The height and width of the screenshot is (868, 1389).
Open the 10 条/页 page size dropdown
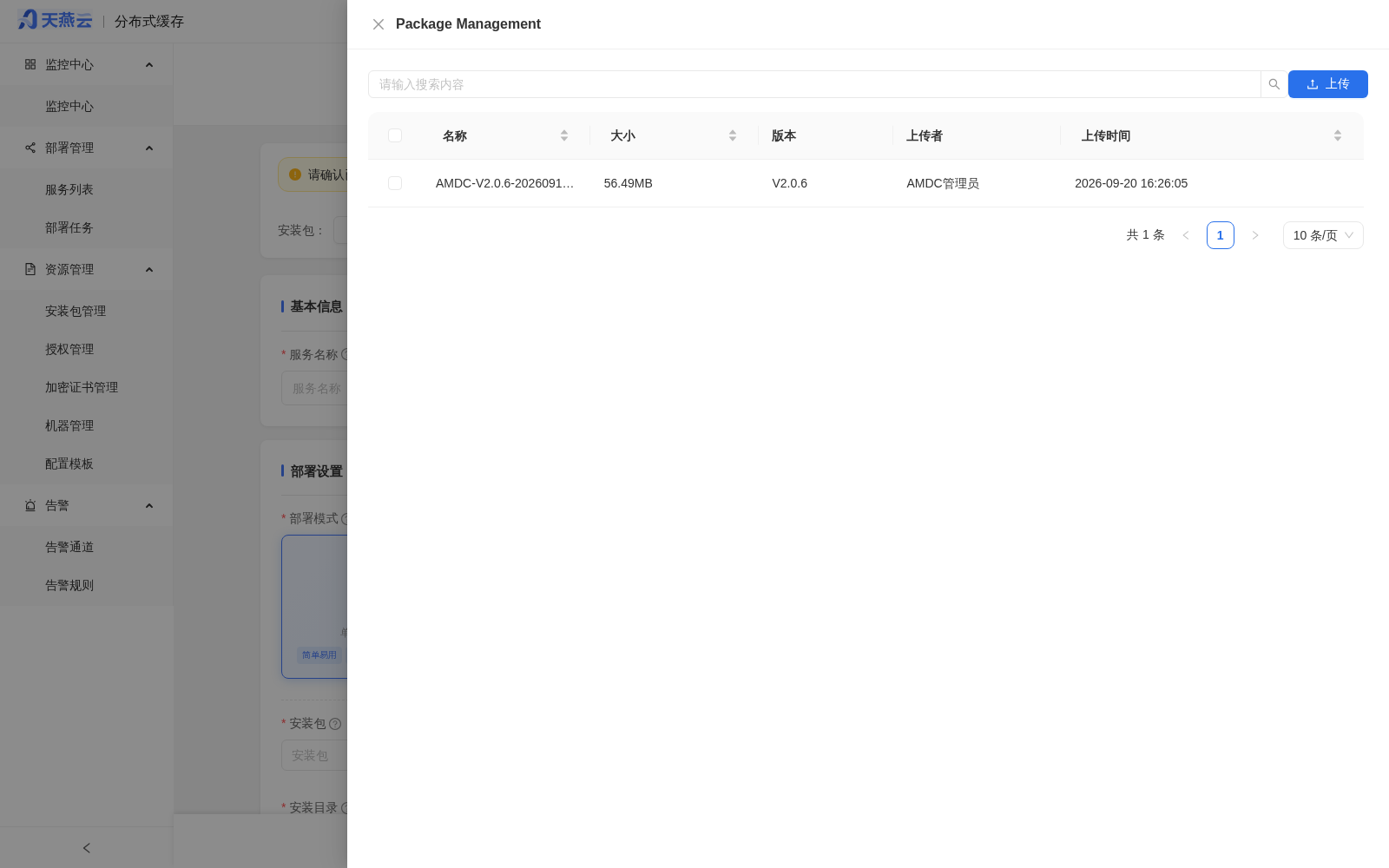pos(1323,235)
